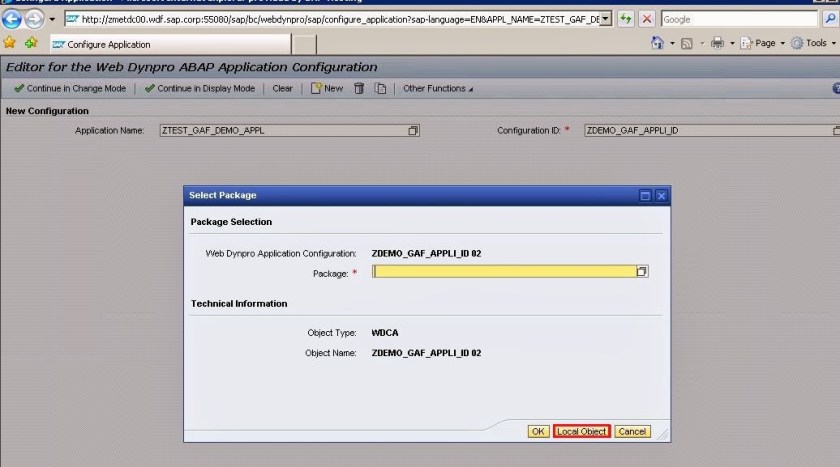
Task: Click the Print icon in command bar
Action: point(717,43)
